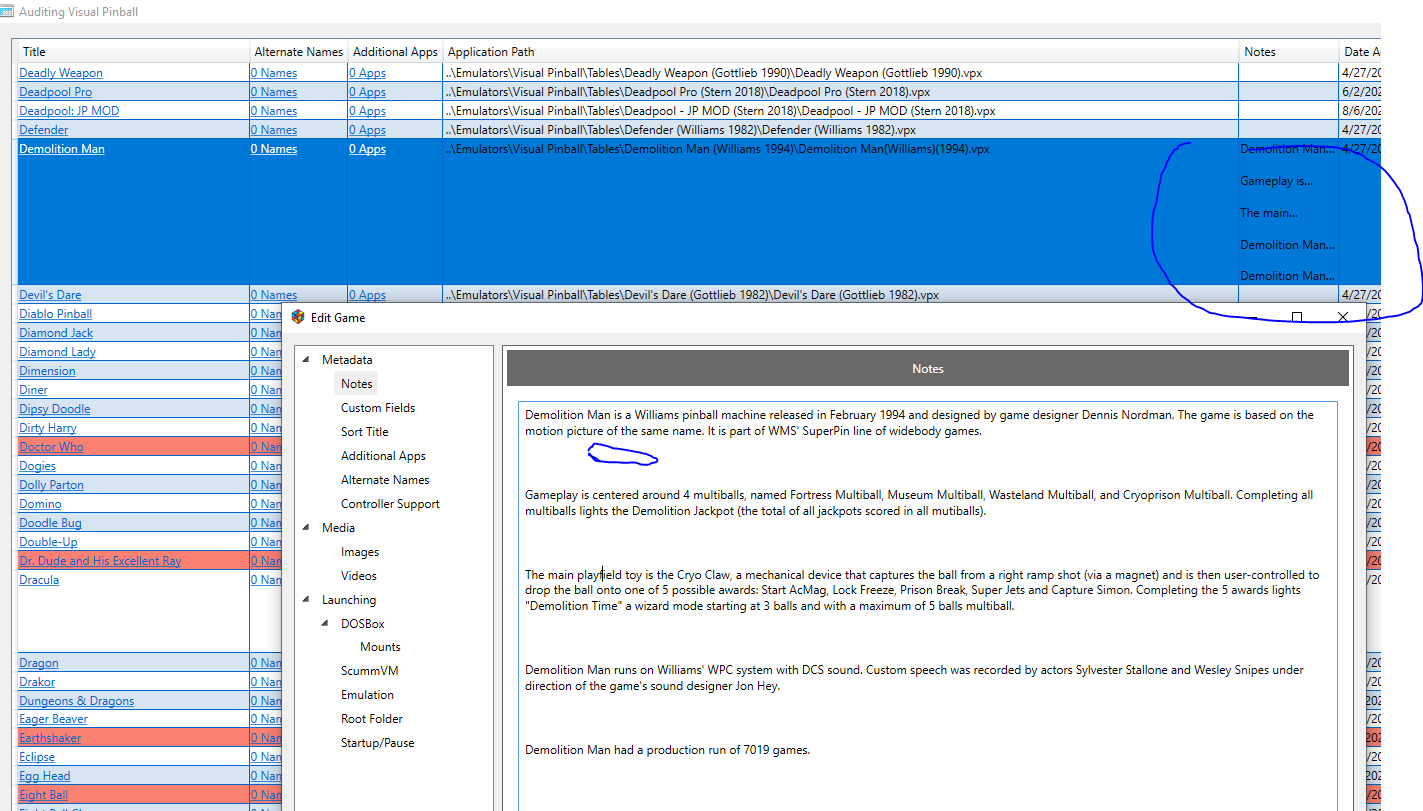Click the selected Demolition Man title link

click(62, 149)
